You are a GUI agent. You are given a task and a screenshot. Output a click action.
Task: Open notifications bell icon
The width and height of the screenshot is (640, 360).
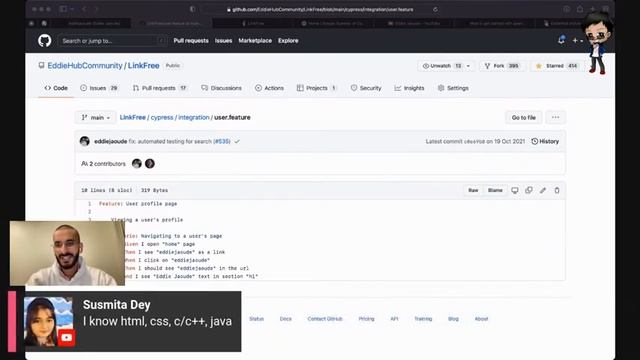point(562,40)
